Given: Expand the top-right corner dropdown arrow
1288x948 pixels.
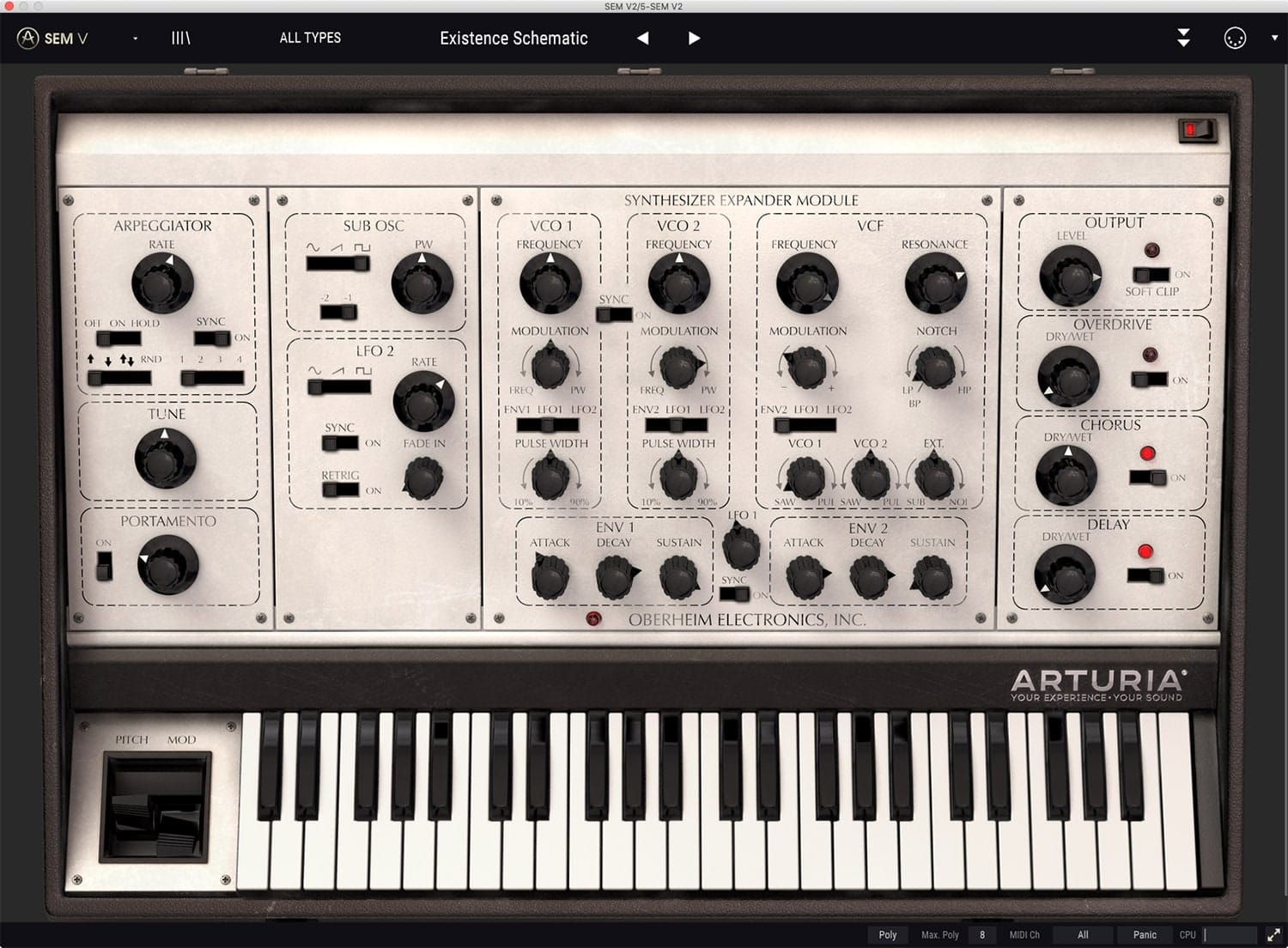Looking at the screenshot, I should pyautogui.click(x=1274, y=38).
